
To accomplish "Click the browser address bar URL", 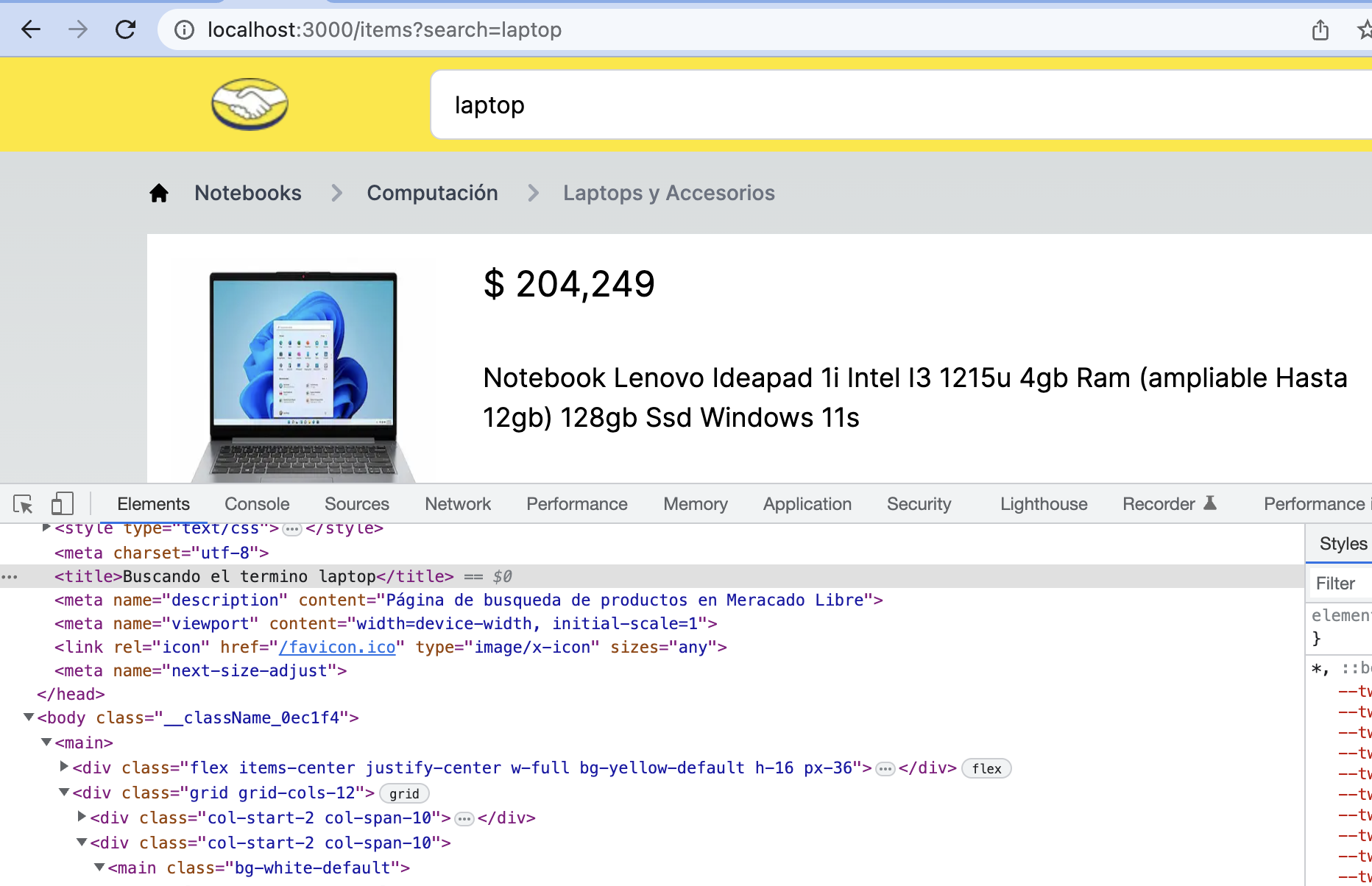I will coord(384,29).
